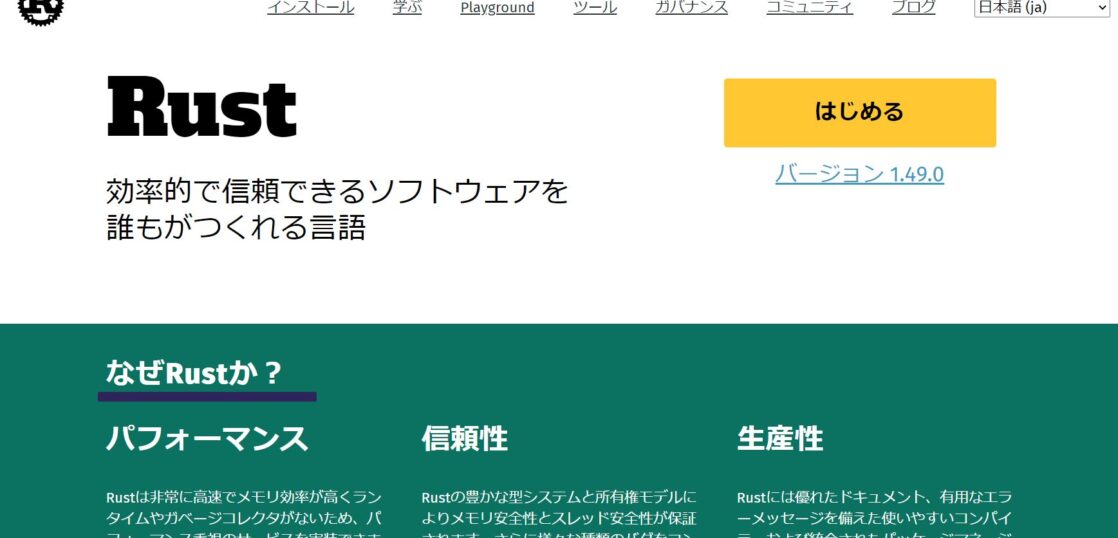Click the large Rust title
1118x538 pixels.
point(202,108)
